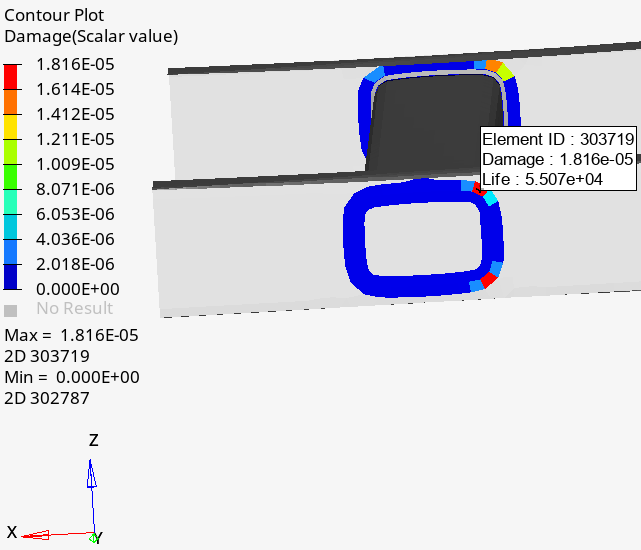Click the 2D 302787 min entity label
Screen dimensions: 641x550
(x=47, y=398)
